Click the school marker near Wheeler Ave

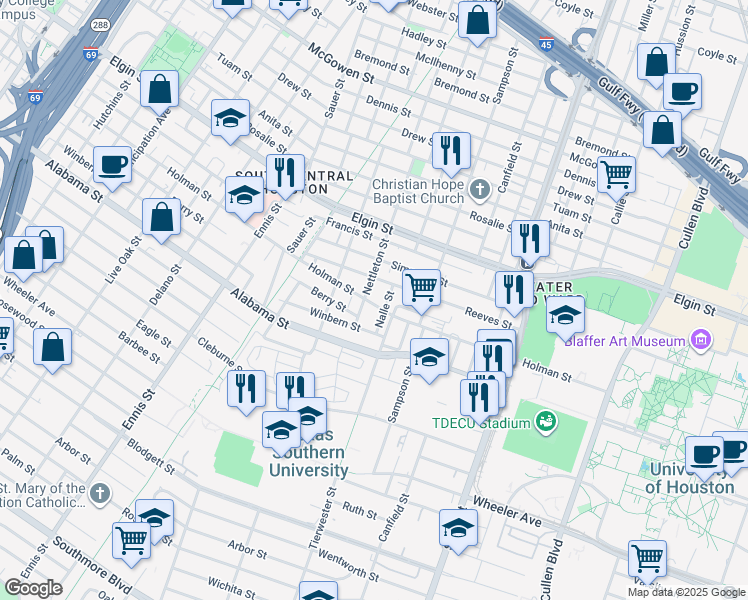pyautogui.click(x=459, y=527)
